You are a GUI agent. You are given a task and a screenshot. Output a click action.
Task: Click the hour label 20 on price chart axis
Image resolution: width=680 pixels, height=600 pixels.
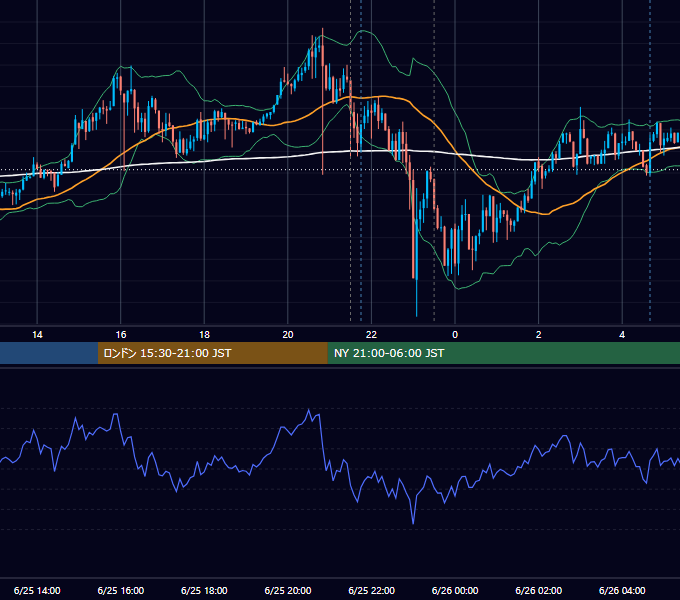click(x=288, y=335)
